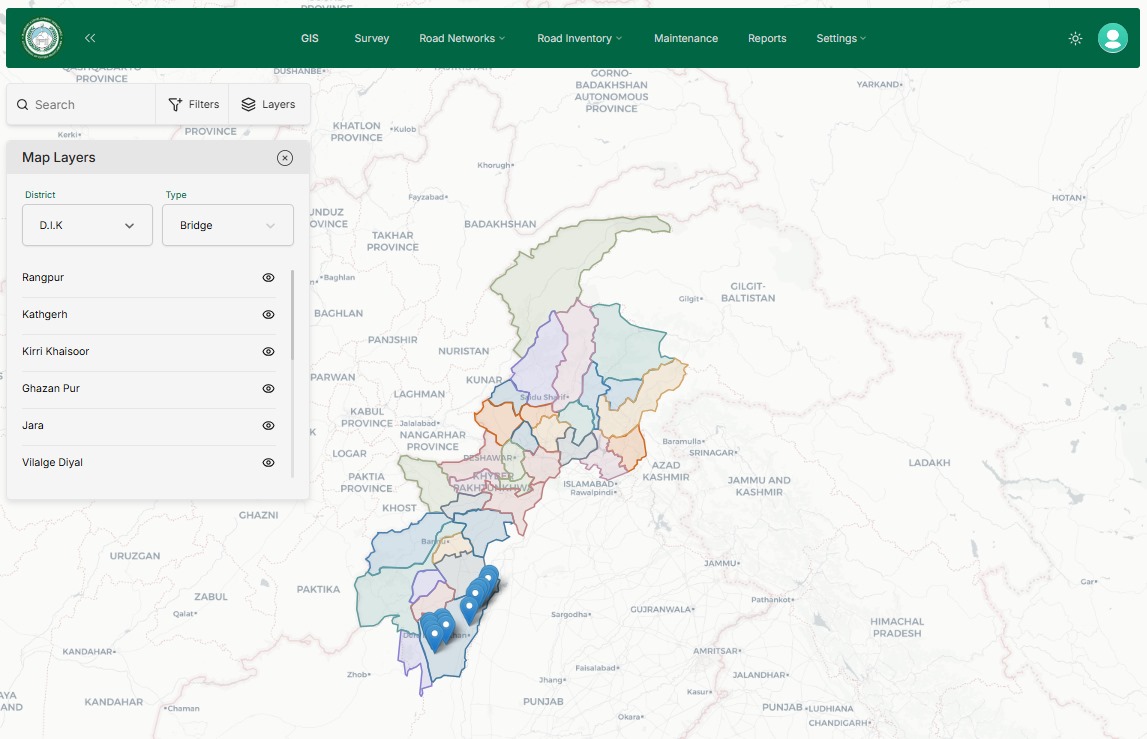The height and width of the screenshot is (739, 1147).
Task: Select the Rangpur layer name
Action: (x=43, y=277)
